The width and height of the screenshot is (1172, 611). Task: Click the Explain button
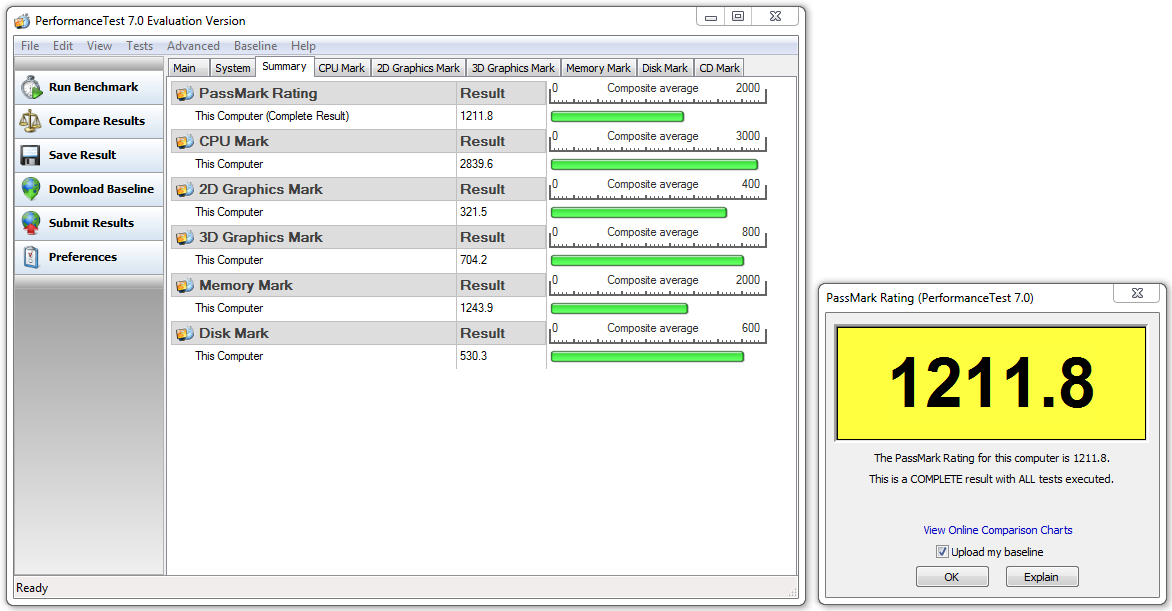pos(1041,577)
